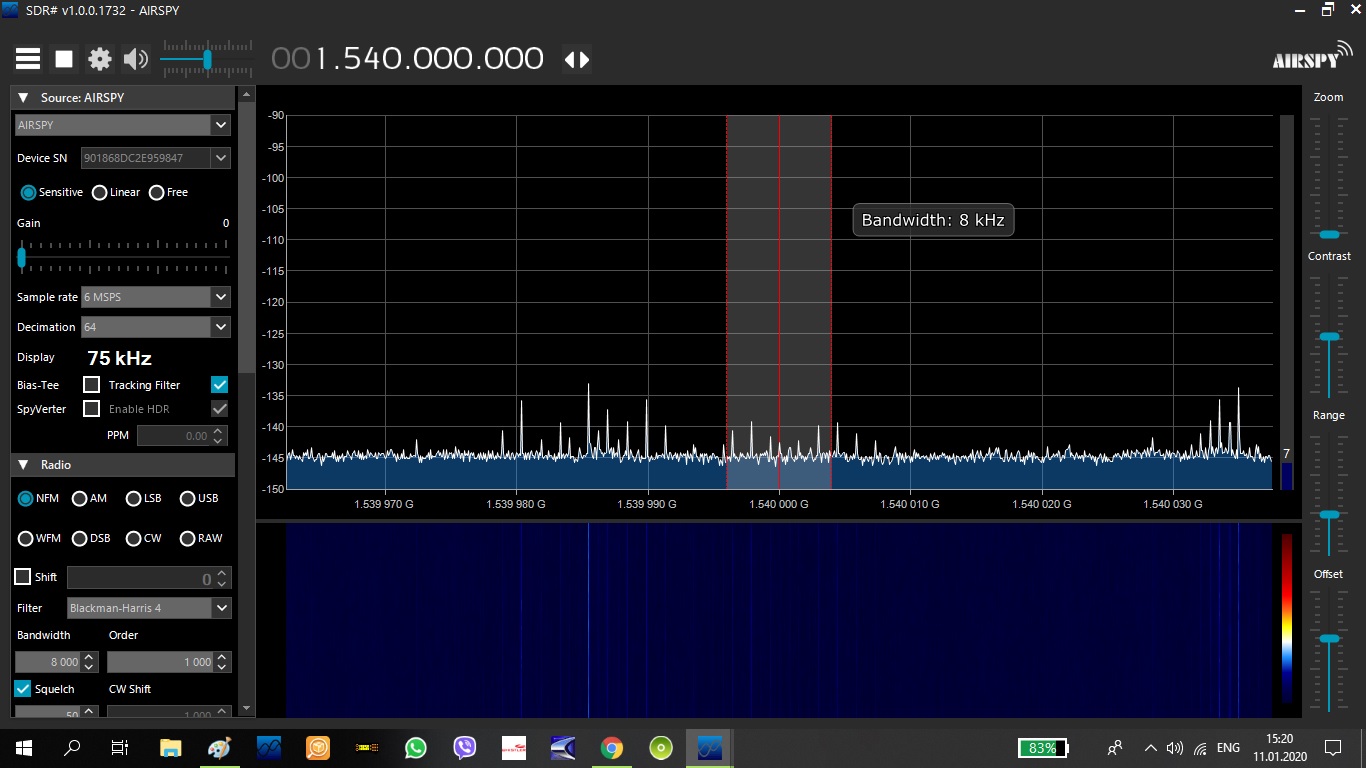Increase PPM value with the stepper

pyautogui.click(x=220, y=431)
